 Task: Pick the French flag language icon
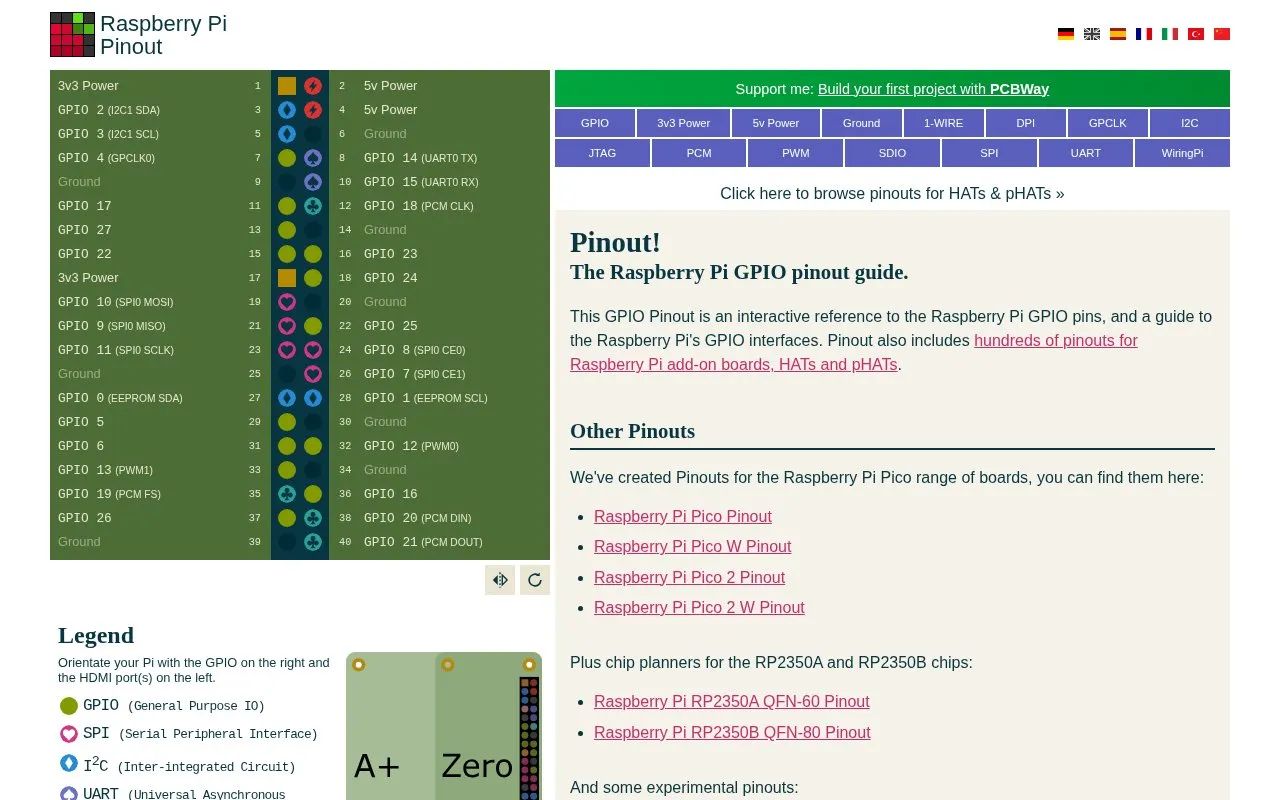[1144, 34]
